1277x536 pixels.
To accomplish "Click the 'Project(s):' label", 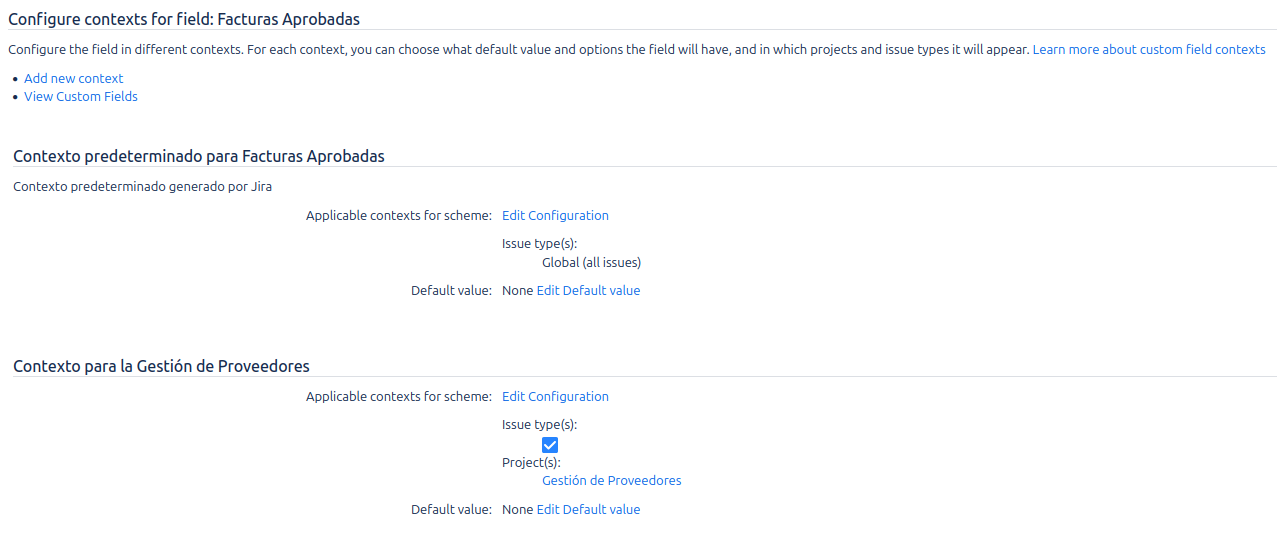I will [531, 462].
